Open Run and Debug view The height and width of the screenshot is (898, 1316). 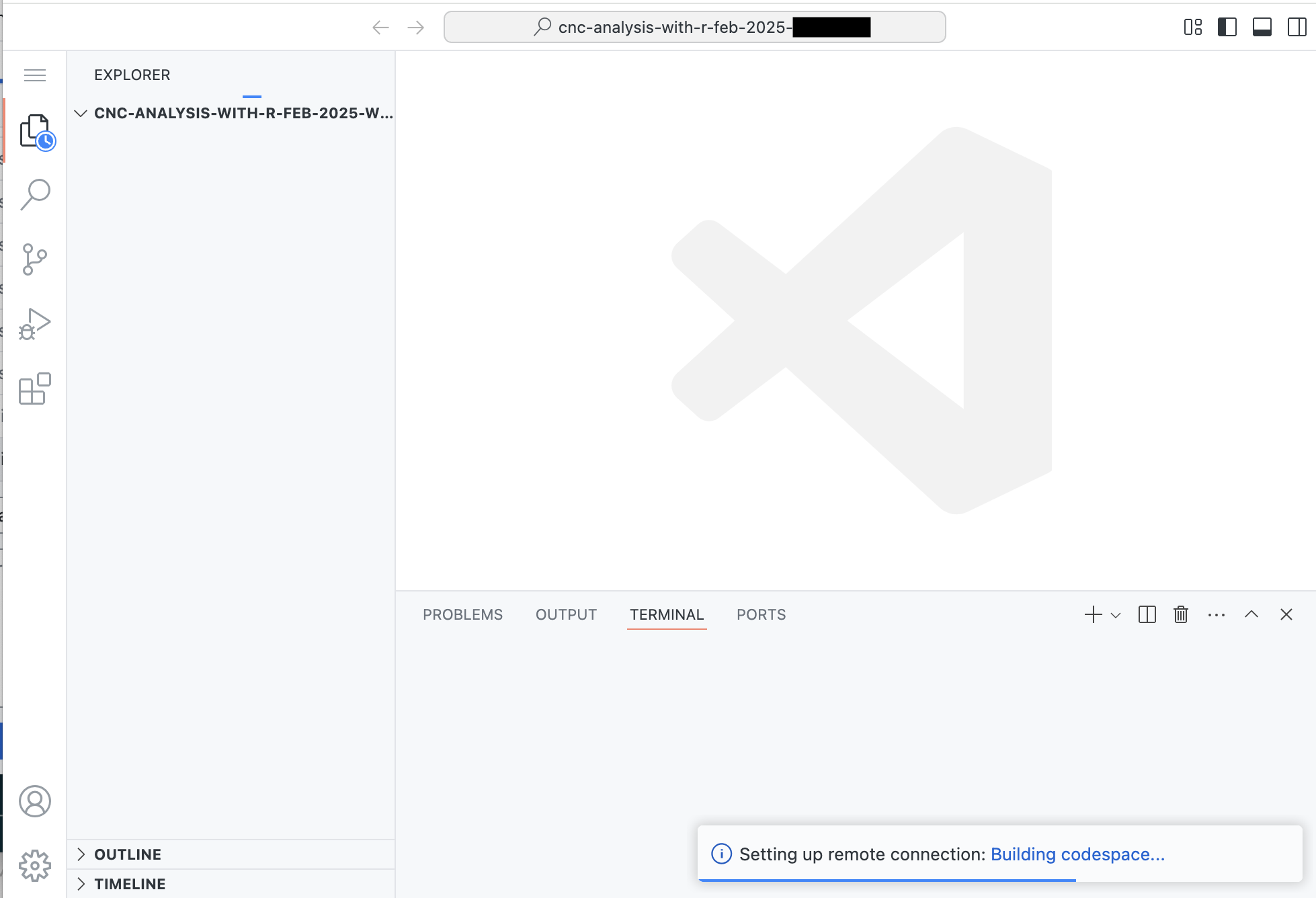[x=35, y=324]
